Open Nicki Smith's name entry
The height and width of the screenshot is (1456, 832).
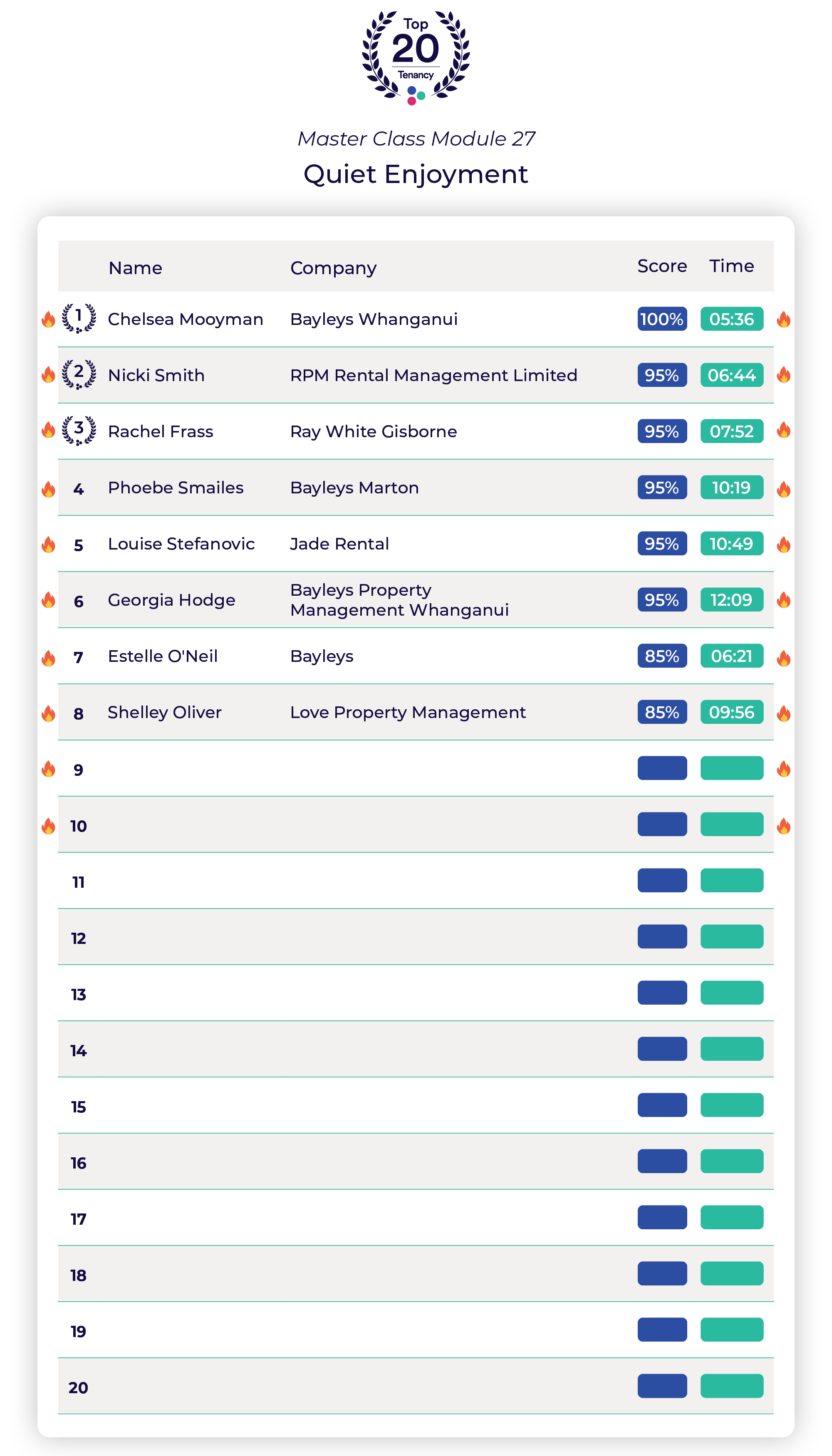tap(156, 375)
